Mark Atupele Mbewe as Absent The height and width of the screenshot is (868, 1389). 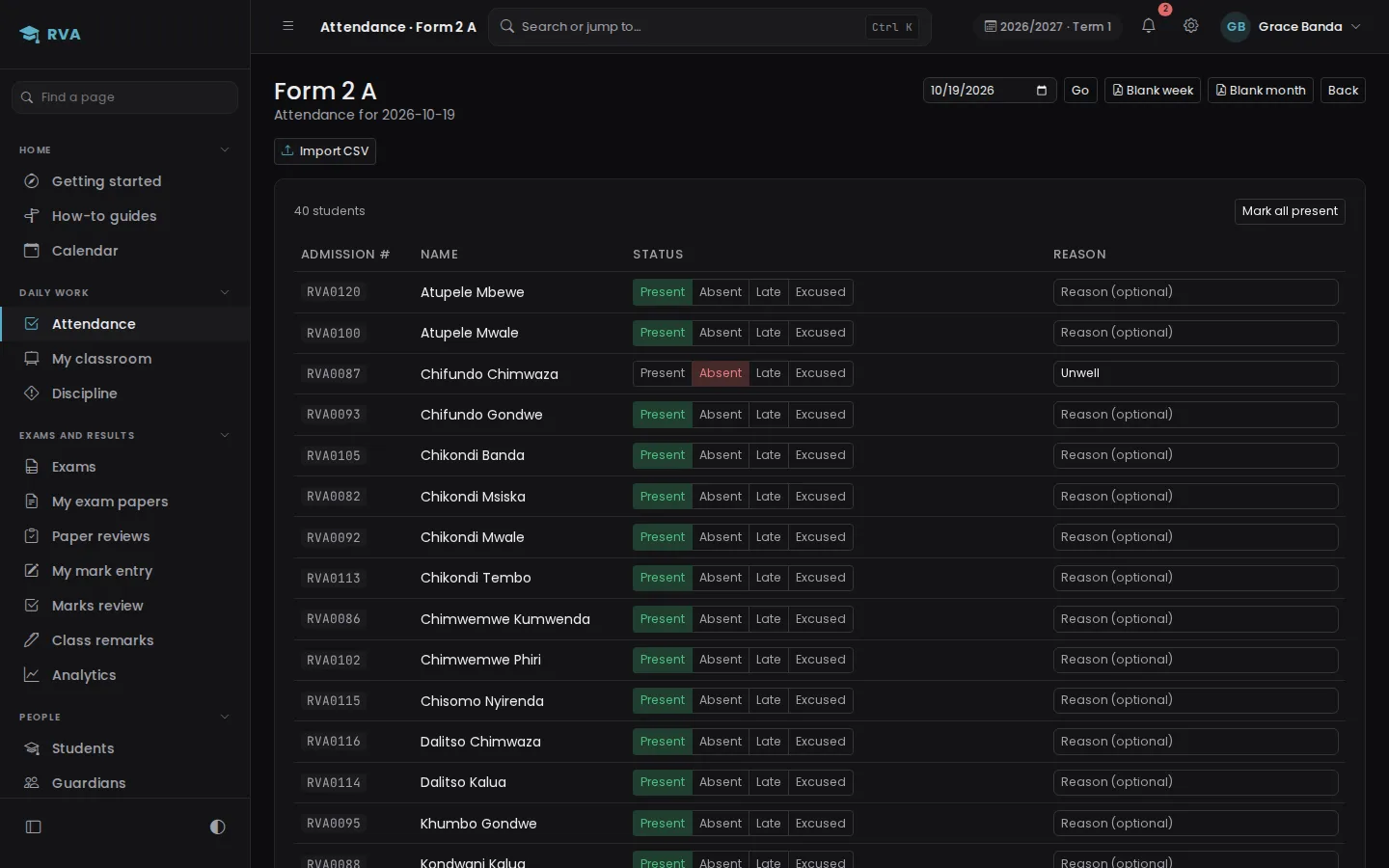[721, 292]
